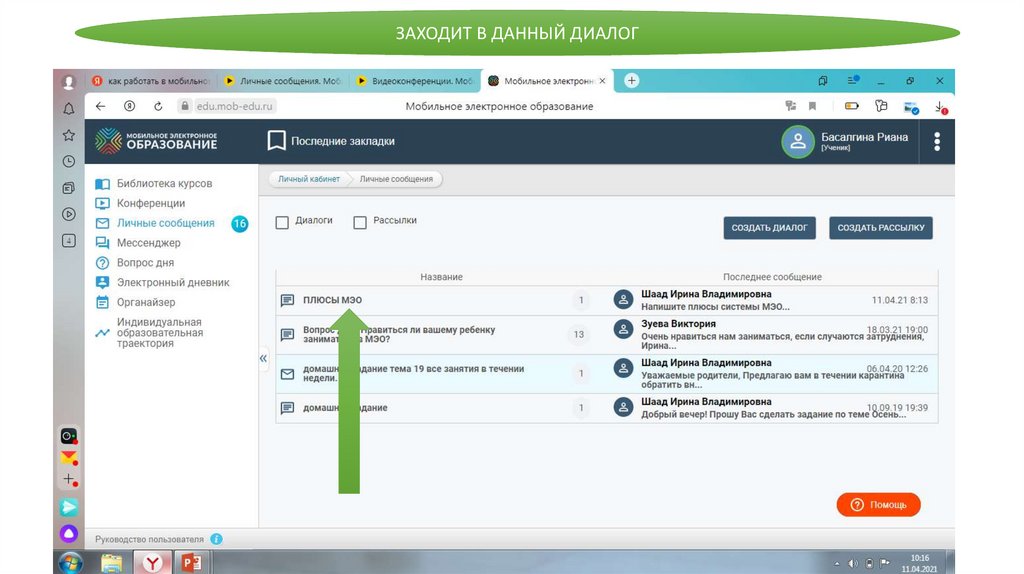Click the Название column header
The image size is (1024, 574).
click(441, 277)
